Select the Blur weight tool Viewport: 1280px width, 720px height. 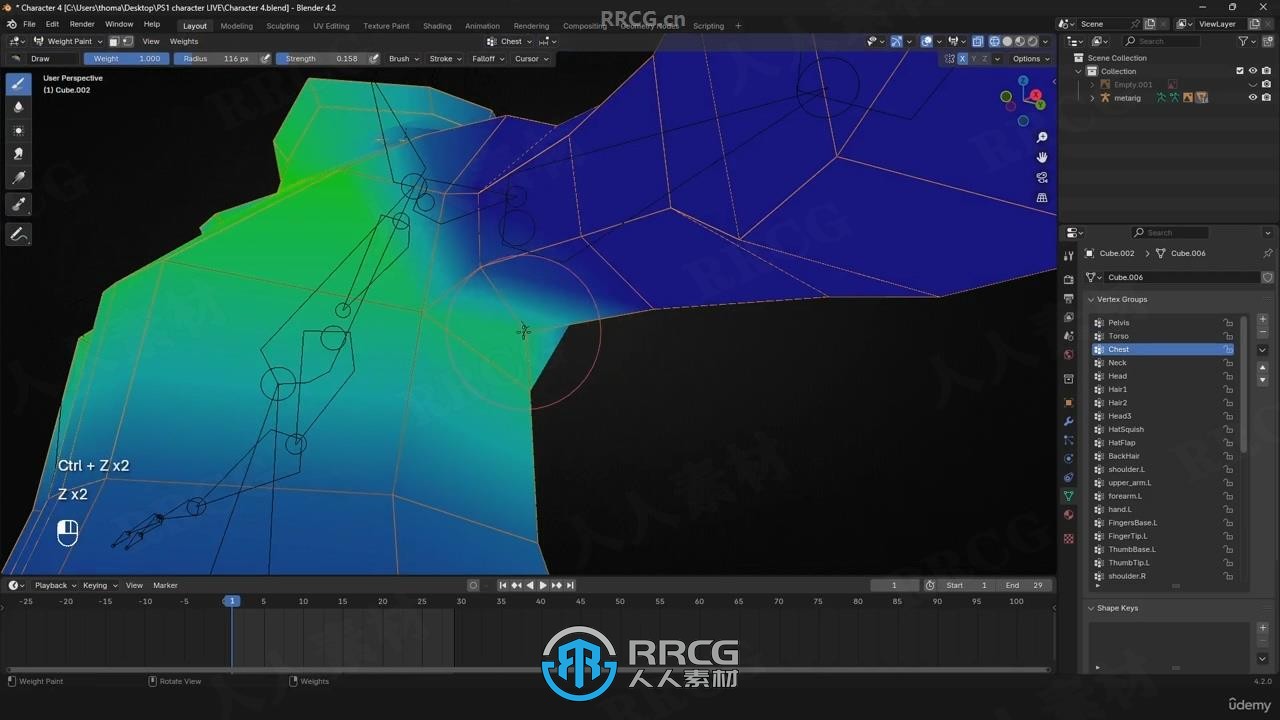click(18, 107)
